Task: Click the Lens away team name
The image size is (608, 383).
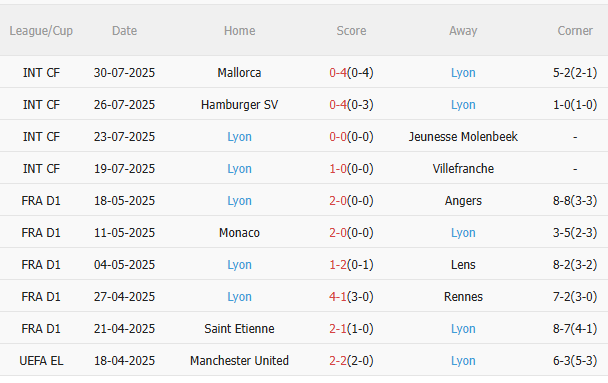Action: [463, 264]
